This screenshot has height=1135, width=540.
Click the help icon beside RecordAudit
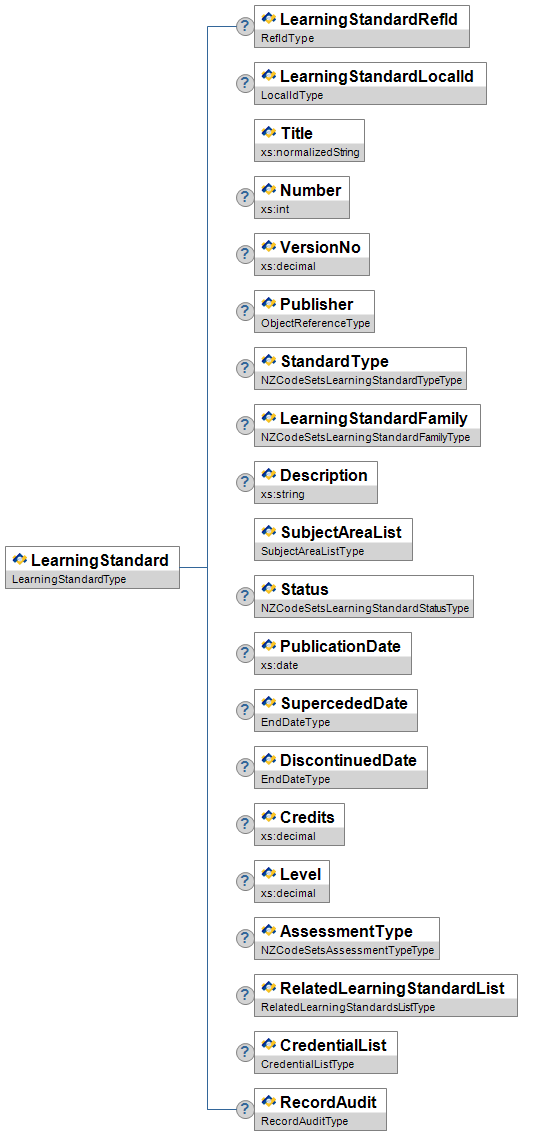pos(245,1109)
